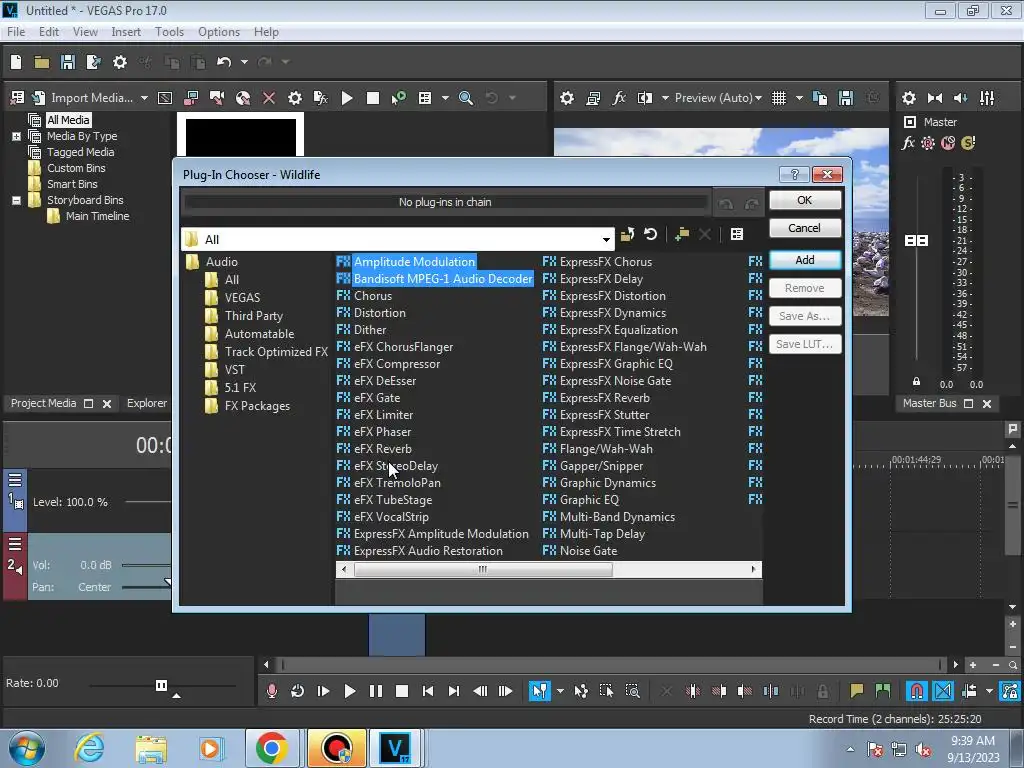Toggle the Dim Output speaker icon in Master Bus

coord(961,98)
